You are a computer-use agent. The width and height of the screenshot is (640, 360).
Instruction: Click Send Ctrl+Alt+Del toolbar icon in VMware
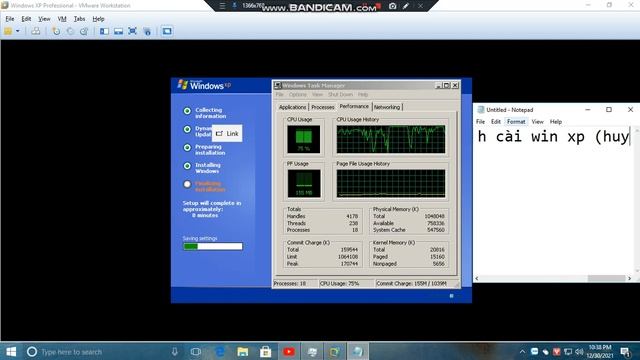(x=36, y=31)
